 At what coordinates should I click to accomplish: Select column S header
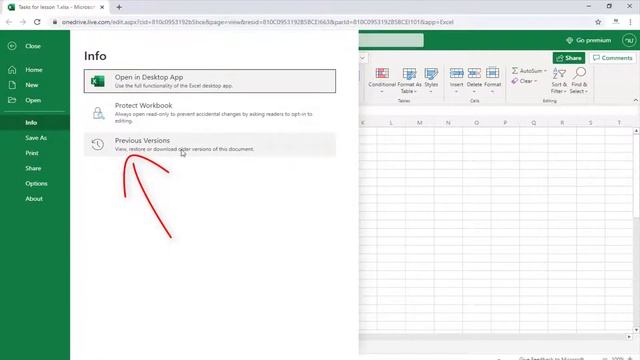point(590,122)
